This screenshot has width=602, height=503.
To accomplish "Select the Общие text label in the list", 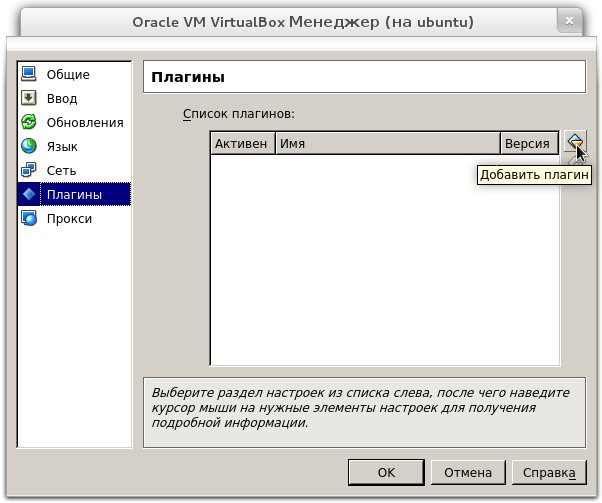I will [x=68, y=74].
